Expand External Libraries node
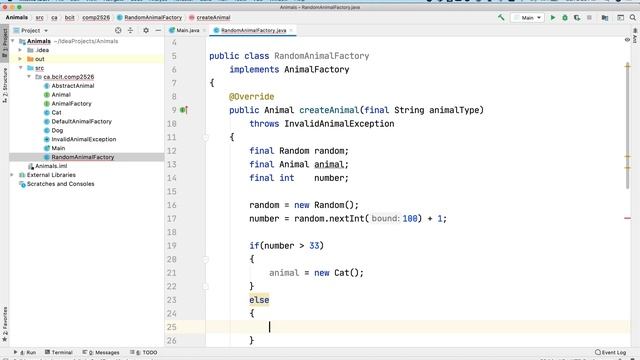The height and width of the screenshot is (360, 640). [12, 175]
